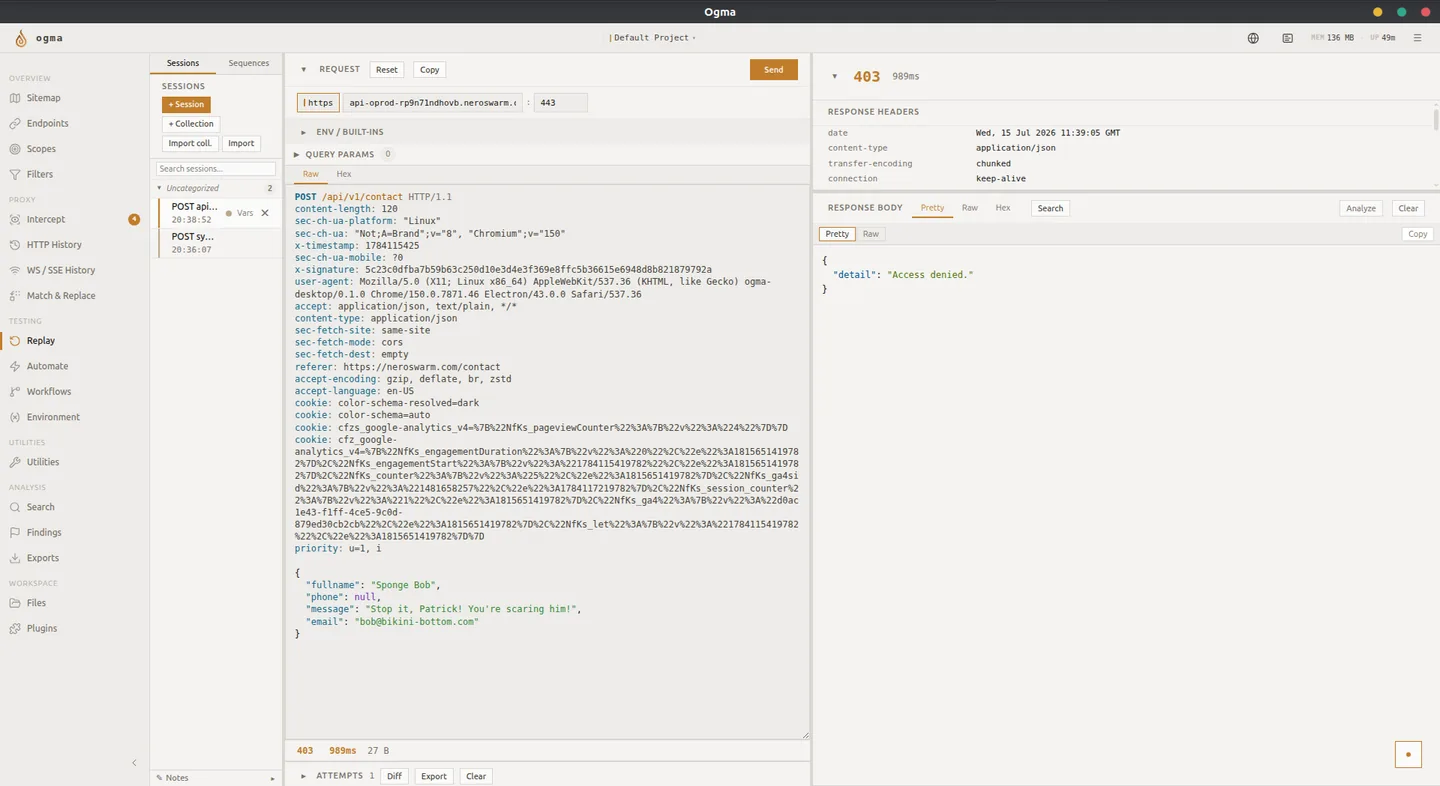Open the hamburger menu icon at top right
The image size is (1440, 786).
coord(1417,38)
